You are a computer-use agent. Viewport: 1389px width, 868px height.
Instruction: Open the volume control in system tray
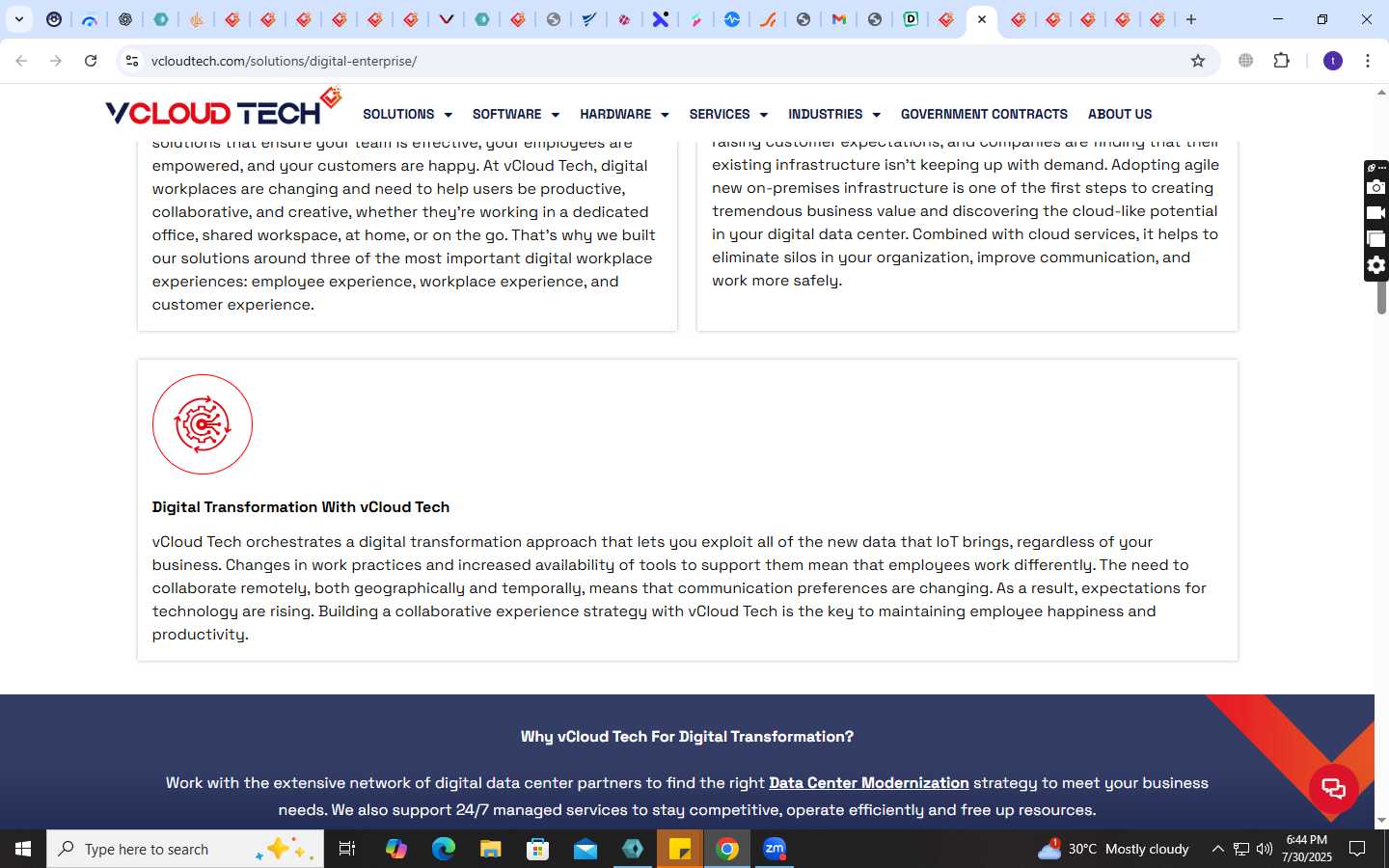tap(1265, 849)
